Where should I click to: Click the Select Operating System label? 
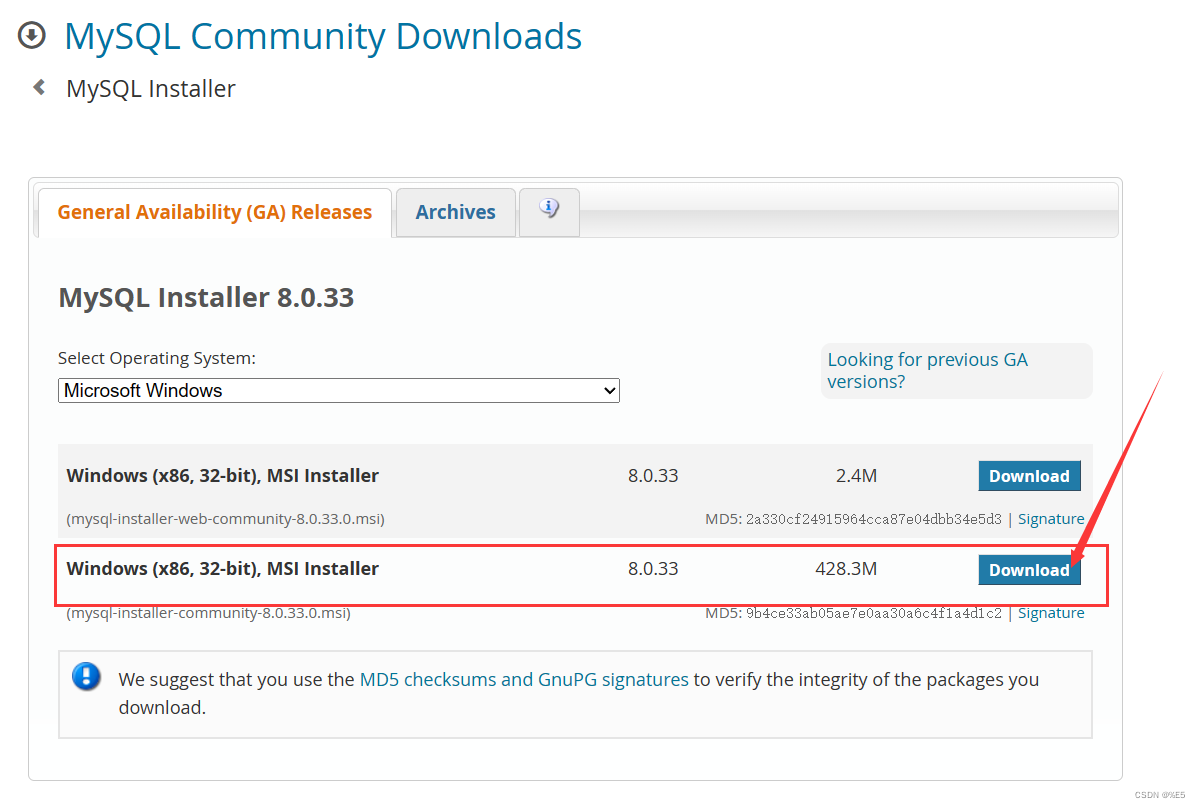pos(157,358)
